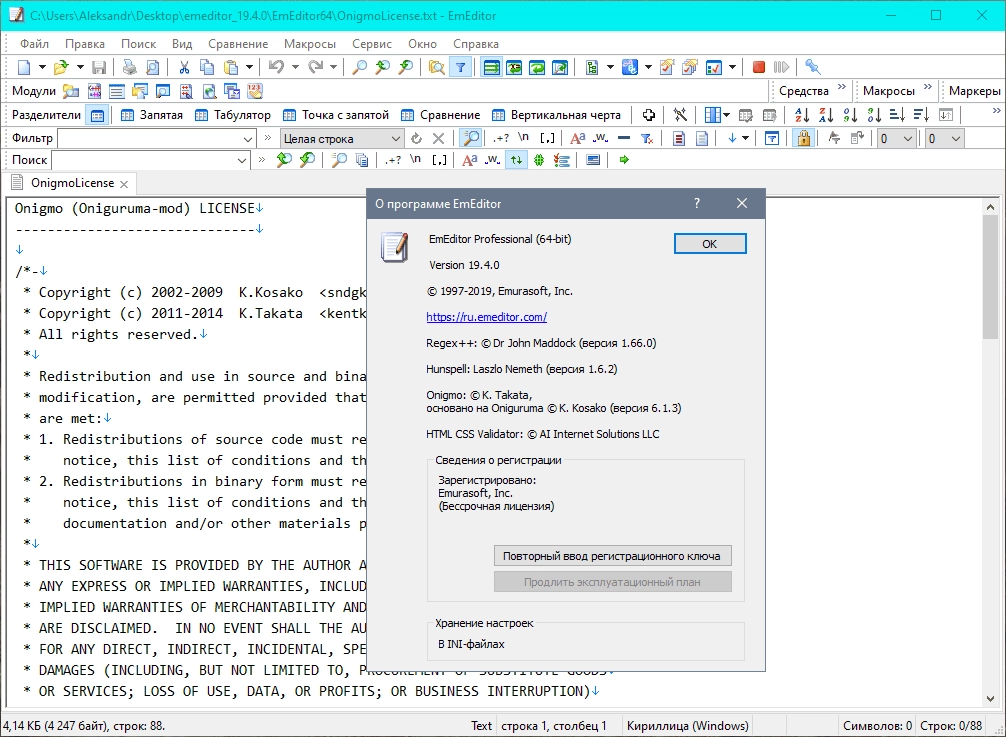Sort Z to A descending icon
Image resolution: width=1006 pixels, height=737 pixels.
[x=826, y=115]
